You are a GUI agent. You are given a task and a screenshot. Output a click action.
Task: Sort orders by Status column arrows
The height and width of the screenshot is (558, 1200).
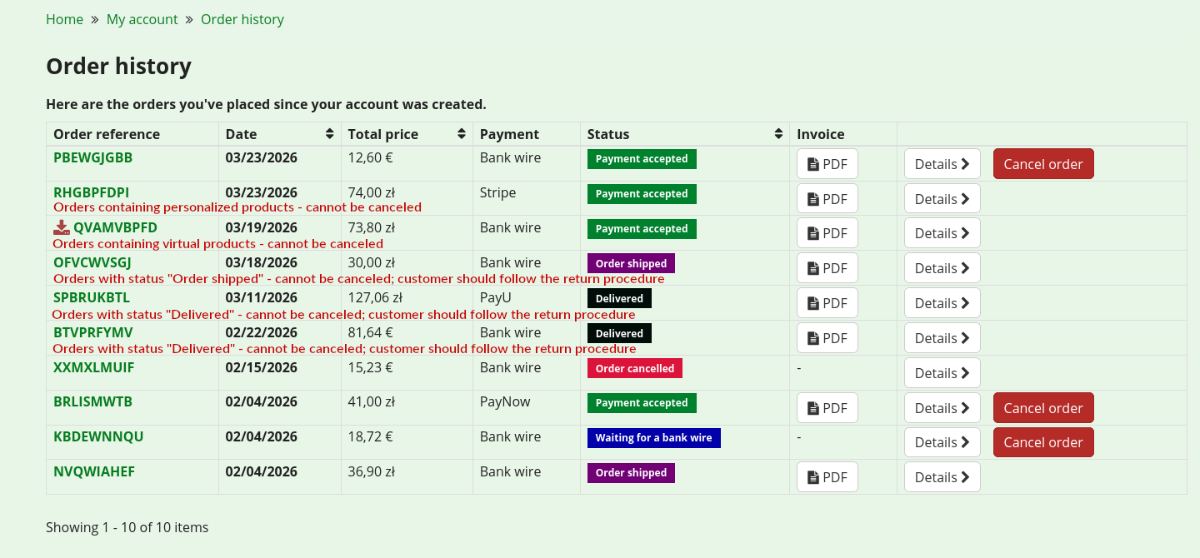[779, 134]
